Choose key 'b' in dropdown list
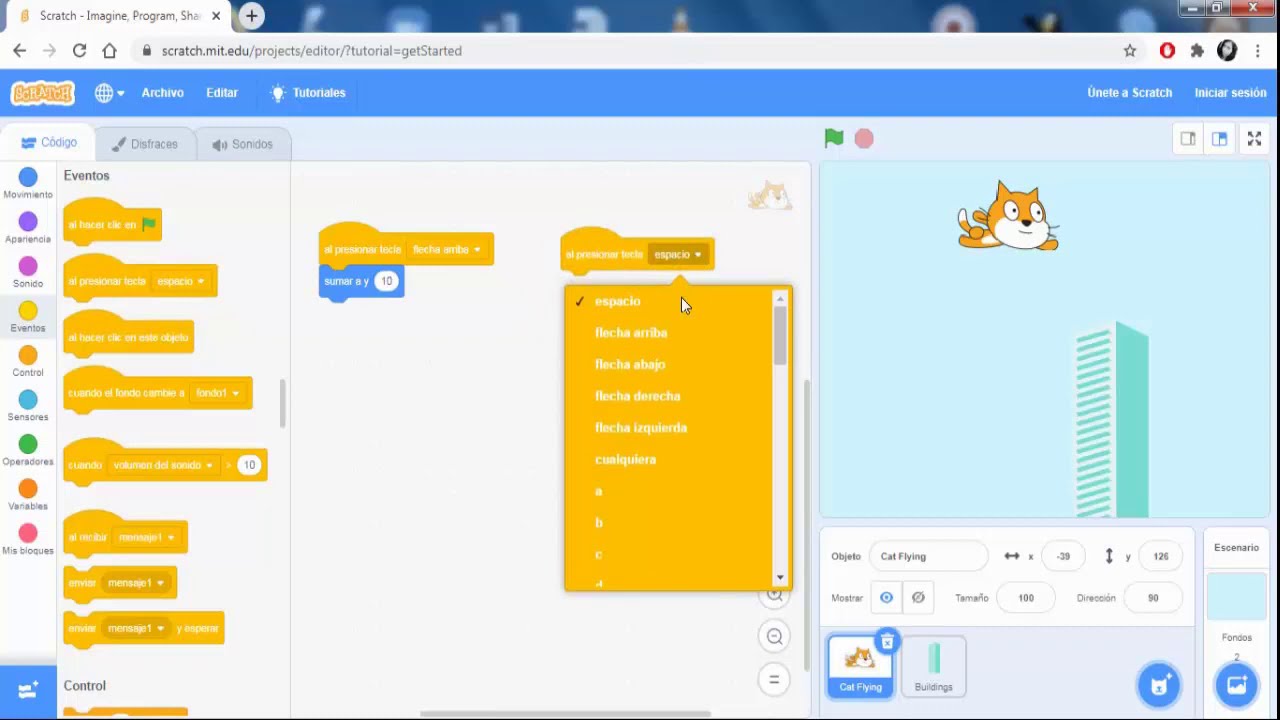Viewport: 1280px width, 720px height. [599, 523]
